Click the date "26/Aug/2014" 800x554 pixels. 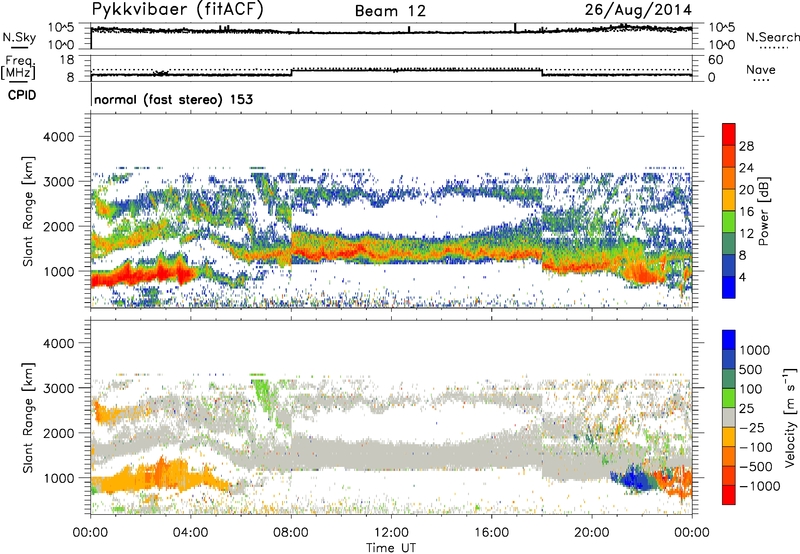point(638,10)
